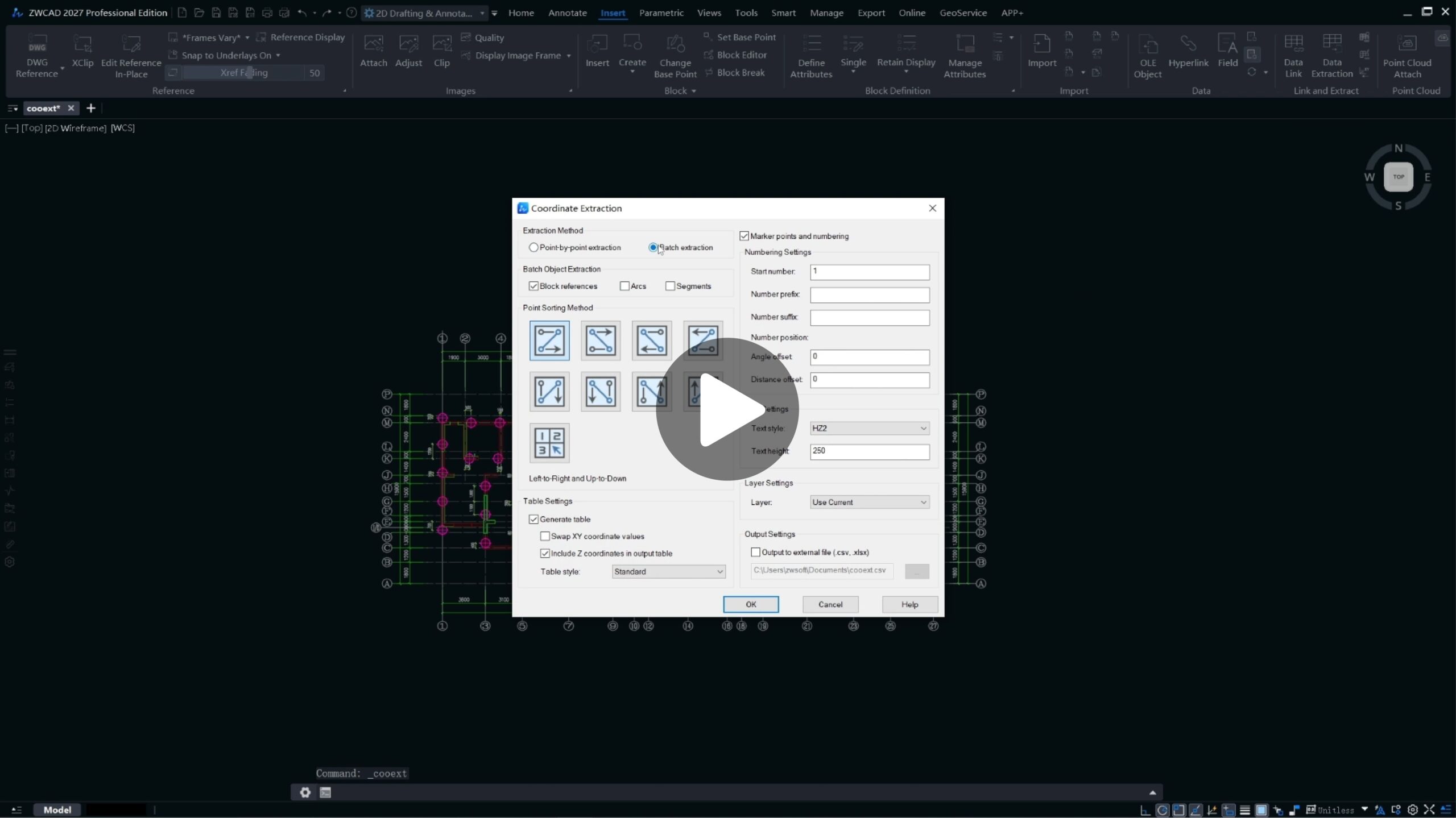Select the Left-to-Right Up-to-Down sorting icon

549,340
